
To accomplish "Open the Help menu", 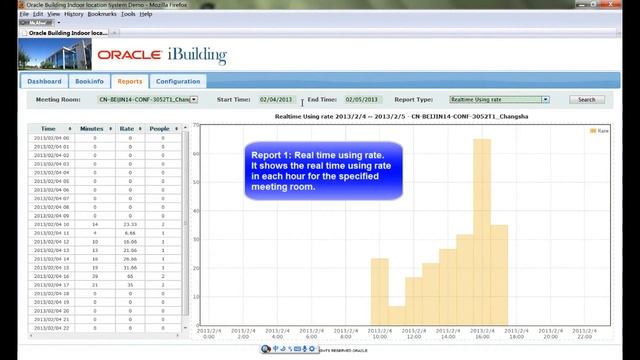I will click(146, 14).
